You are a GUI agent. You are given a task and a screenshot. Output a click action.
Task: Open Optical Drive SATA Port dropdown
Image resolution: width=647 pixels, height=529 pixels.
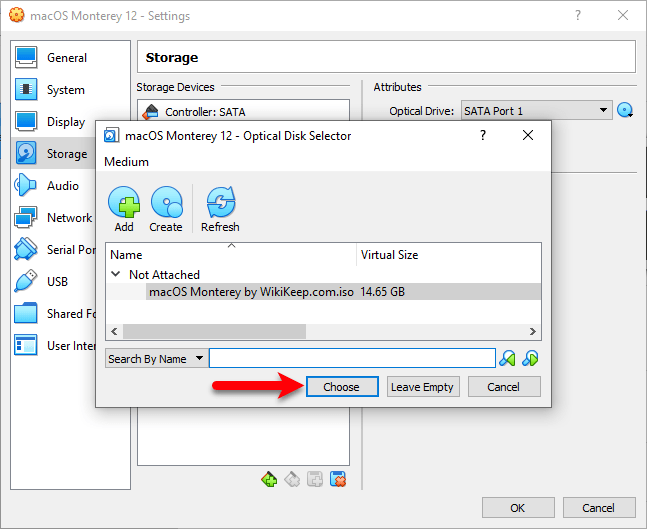536,111
